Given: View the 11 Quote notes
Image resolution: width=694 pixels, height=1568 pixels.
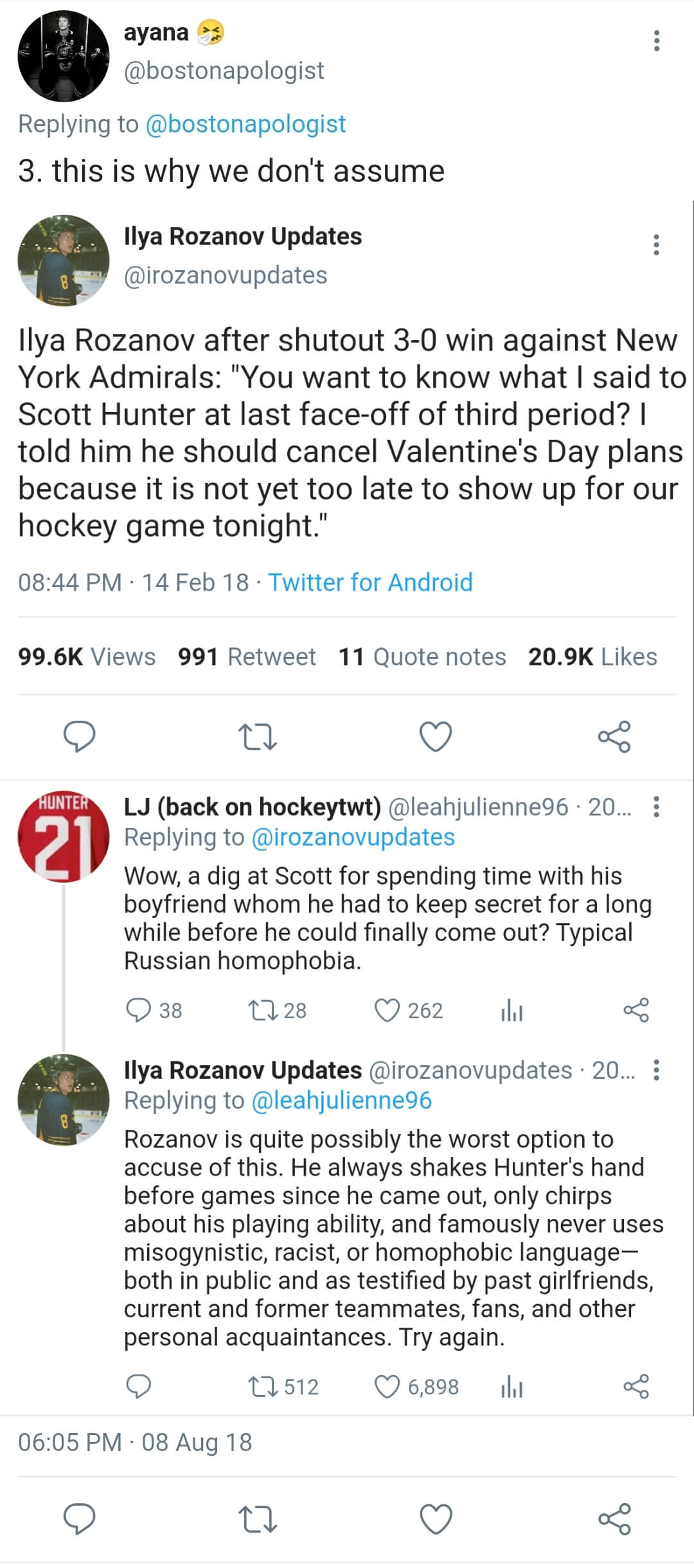Looking at the screenshot, I should pos(422,656).
